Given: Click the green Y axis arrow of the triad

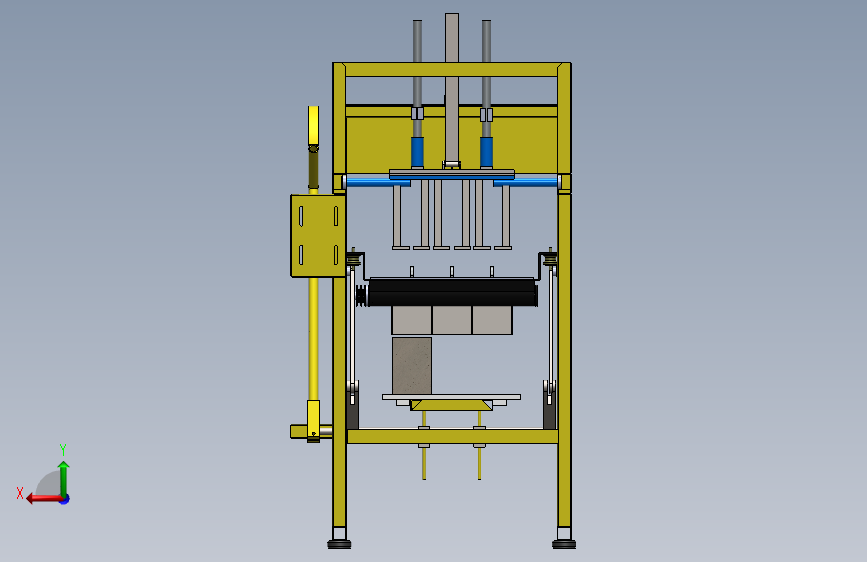Looking at the screenshot, I should pos(64,479).
